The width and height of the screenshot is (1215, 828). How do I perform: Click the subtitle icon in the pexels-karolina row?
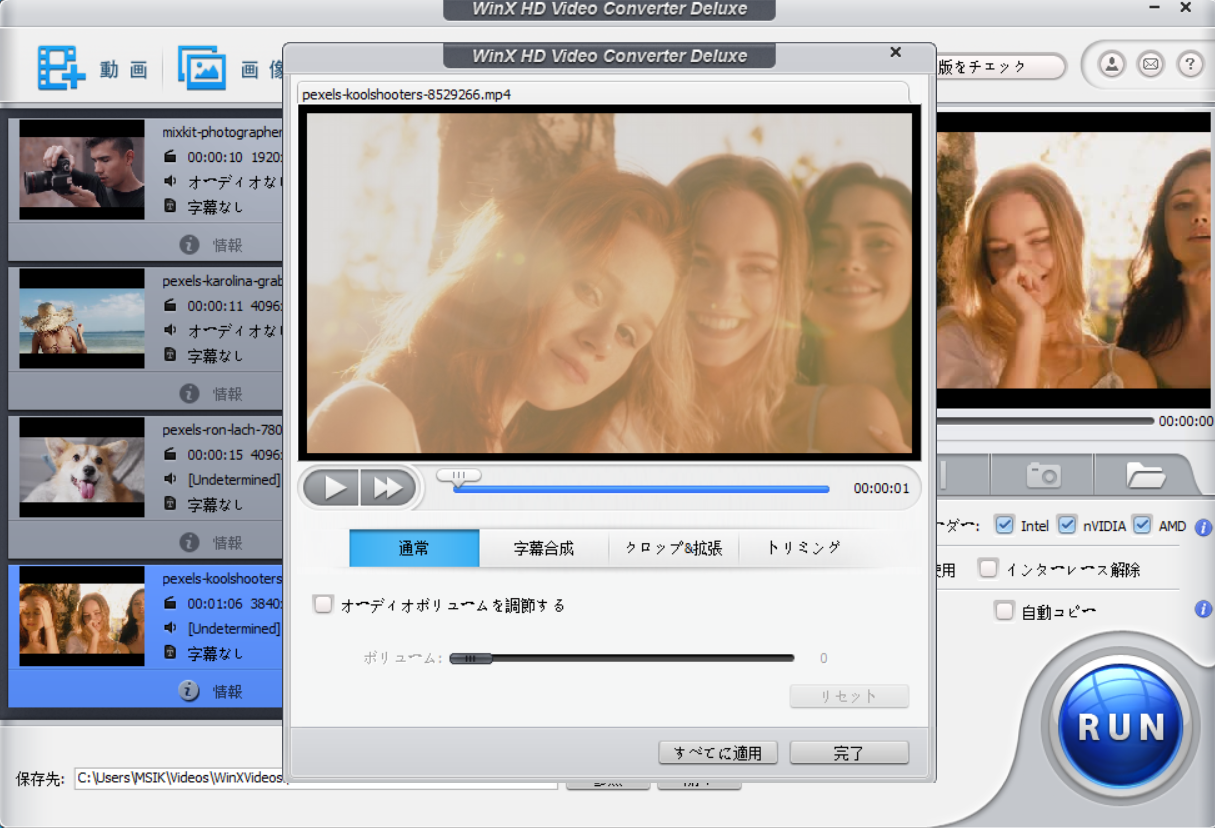[x=170, y=355]
